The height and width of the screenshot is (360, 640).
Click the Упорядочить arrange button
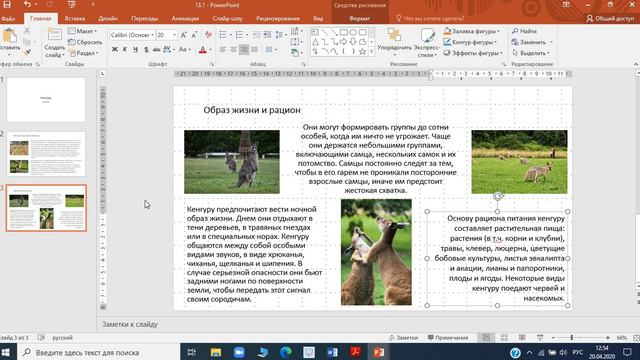(x=394, y=42)
